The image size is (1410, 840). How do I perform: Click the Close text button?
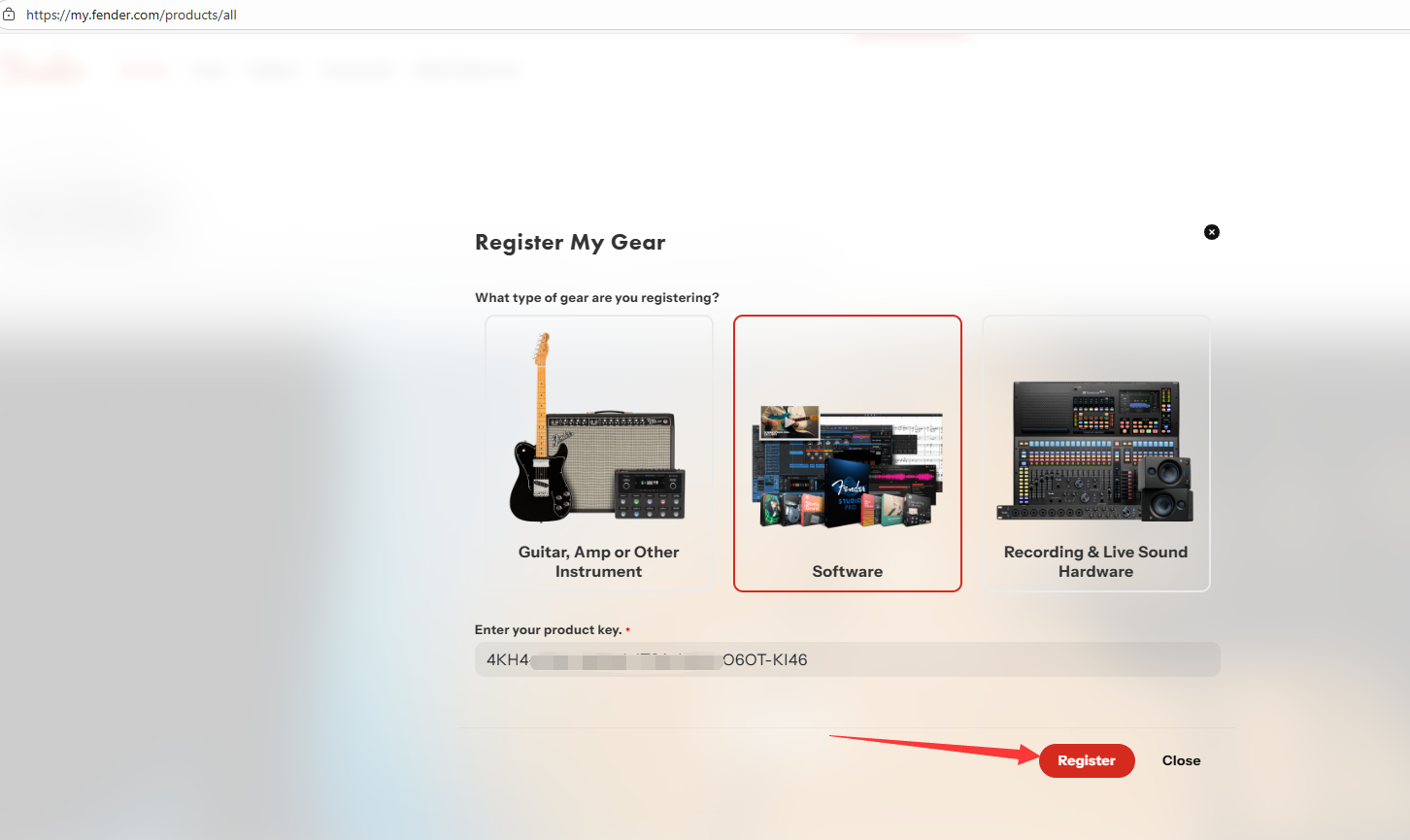tap(1182, 760)
